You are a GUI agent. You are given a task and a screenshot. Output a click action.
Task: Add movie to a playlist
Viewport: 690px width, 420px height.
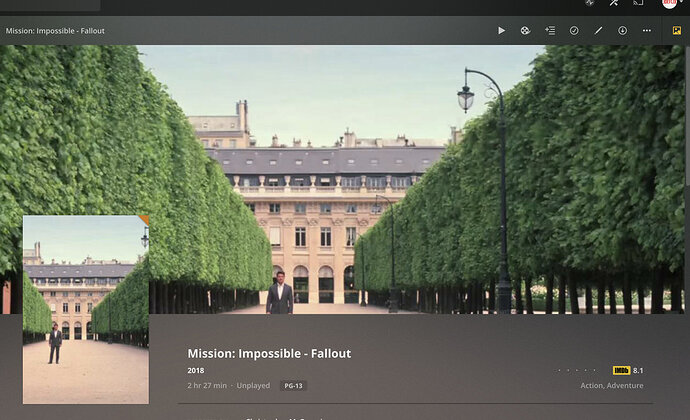coord(550,30)
